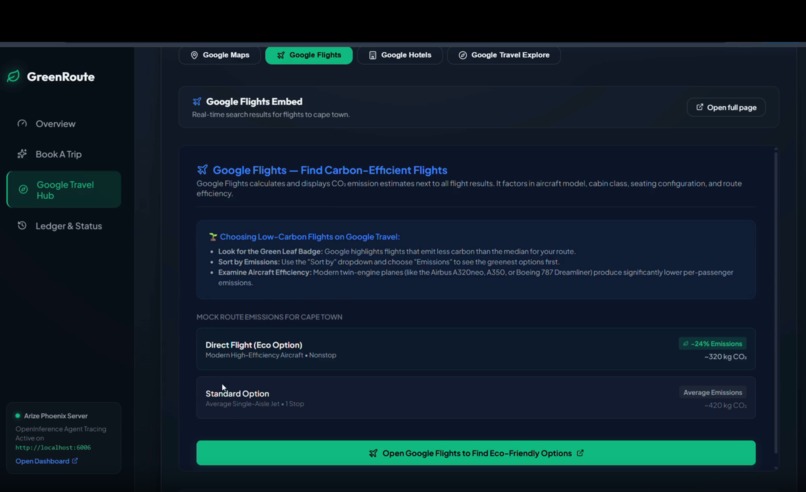806x492 pixels.
Task: Click the Look for the Green Leaf Badge bullet
Action: pos(396,251)
